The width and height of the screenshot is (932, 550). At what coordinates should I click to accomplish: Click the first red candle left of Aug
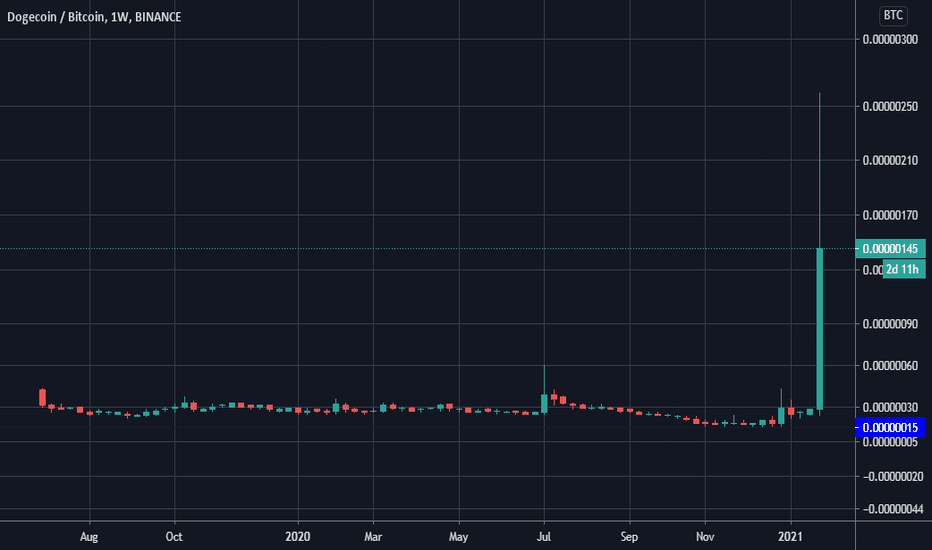tap(42, 398)
